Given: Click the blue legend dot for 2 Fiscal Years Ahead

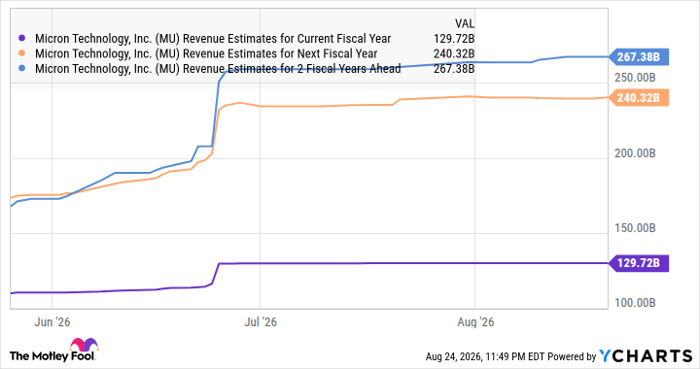Looking at the screenshot, I should tap(21, 69).
